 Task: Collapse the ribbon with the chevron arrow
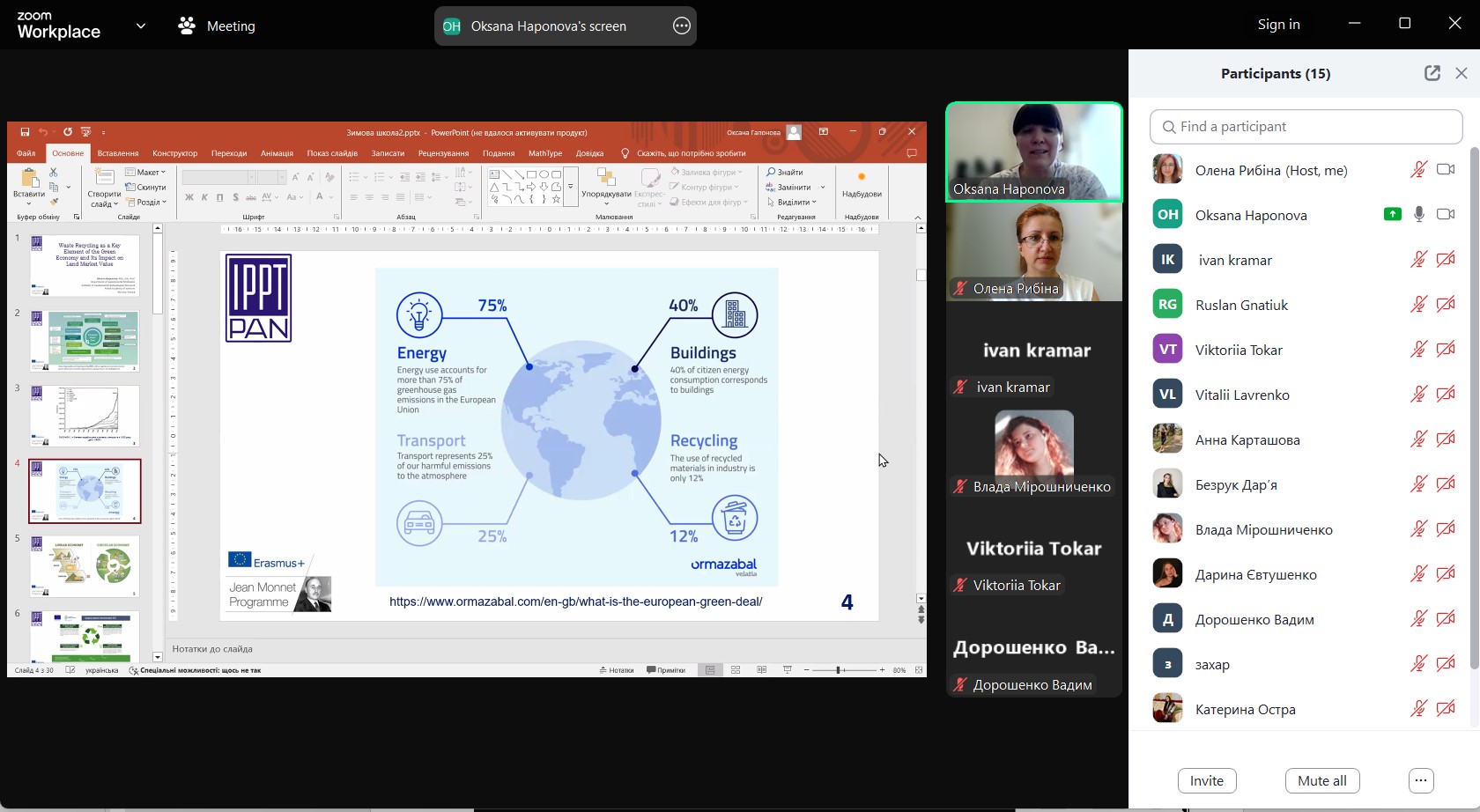(918, 218)
